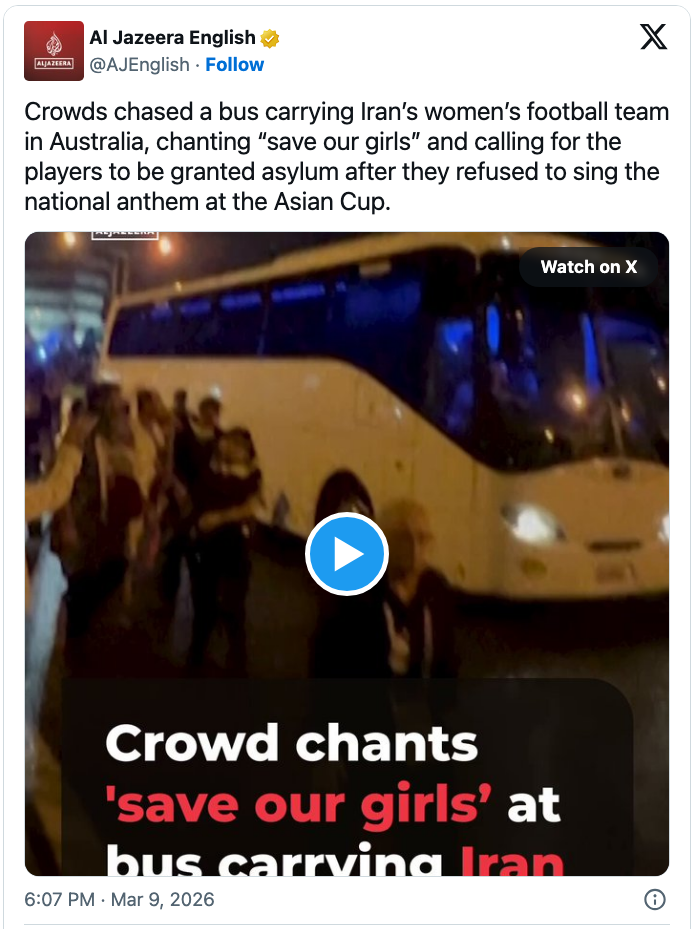This screenshot has width=699, height=929.
Task: Click the Mar 9, 2026 date
Action: point(162,899)
